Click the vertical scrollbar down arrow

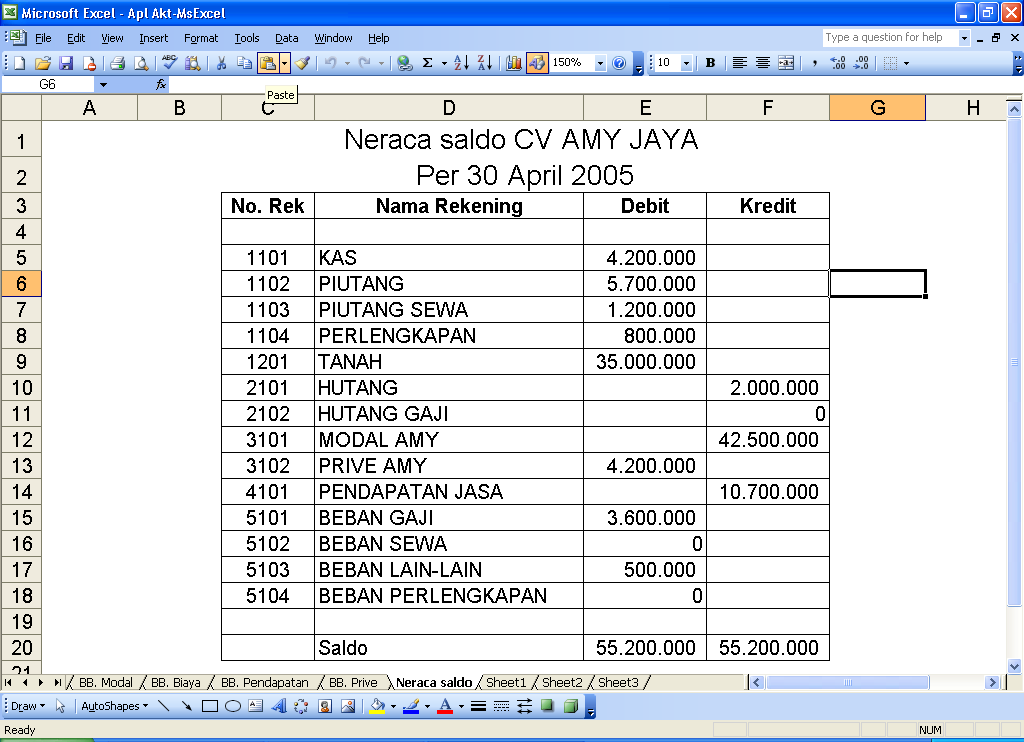(1014, 666)
